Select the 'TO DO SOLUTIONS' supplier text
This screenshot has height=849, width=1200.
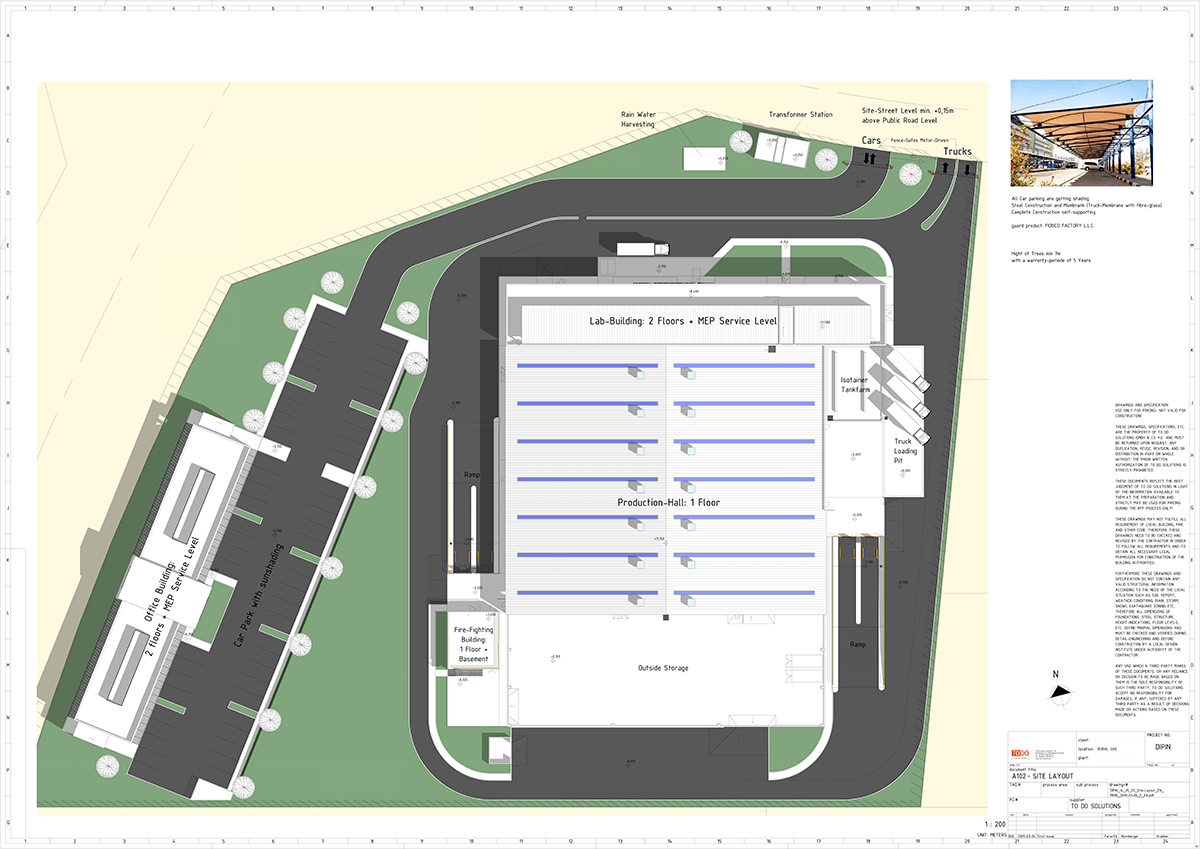[x=1096, y=805]
